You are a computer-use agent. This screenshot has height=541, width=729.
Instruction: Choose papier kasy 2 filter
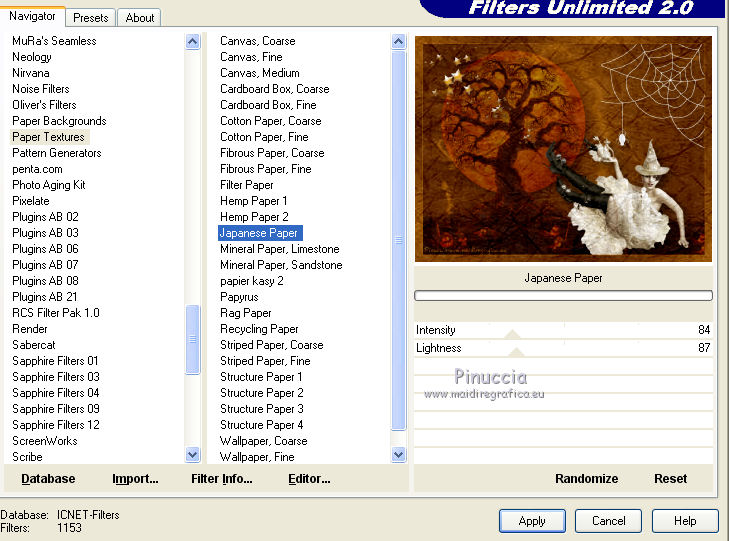(252, 281)
